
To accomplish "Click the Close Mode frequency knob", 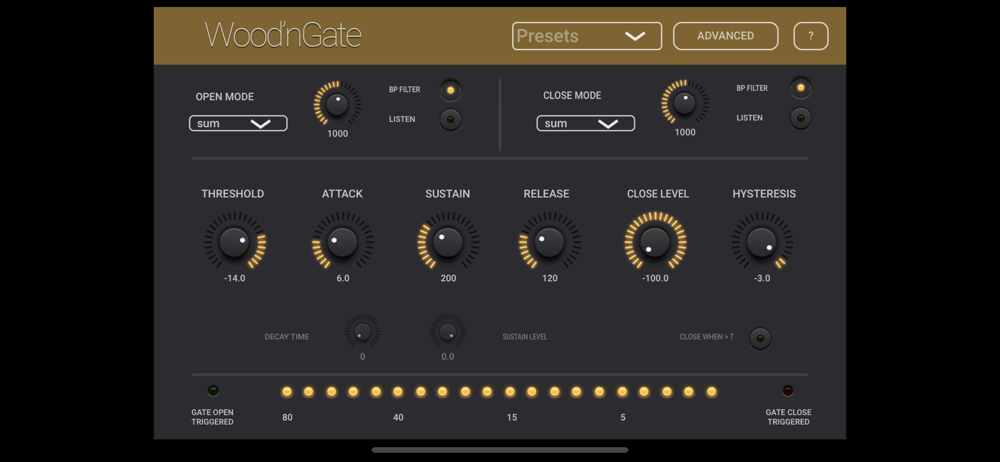I will (684, 102).
